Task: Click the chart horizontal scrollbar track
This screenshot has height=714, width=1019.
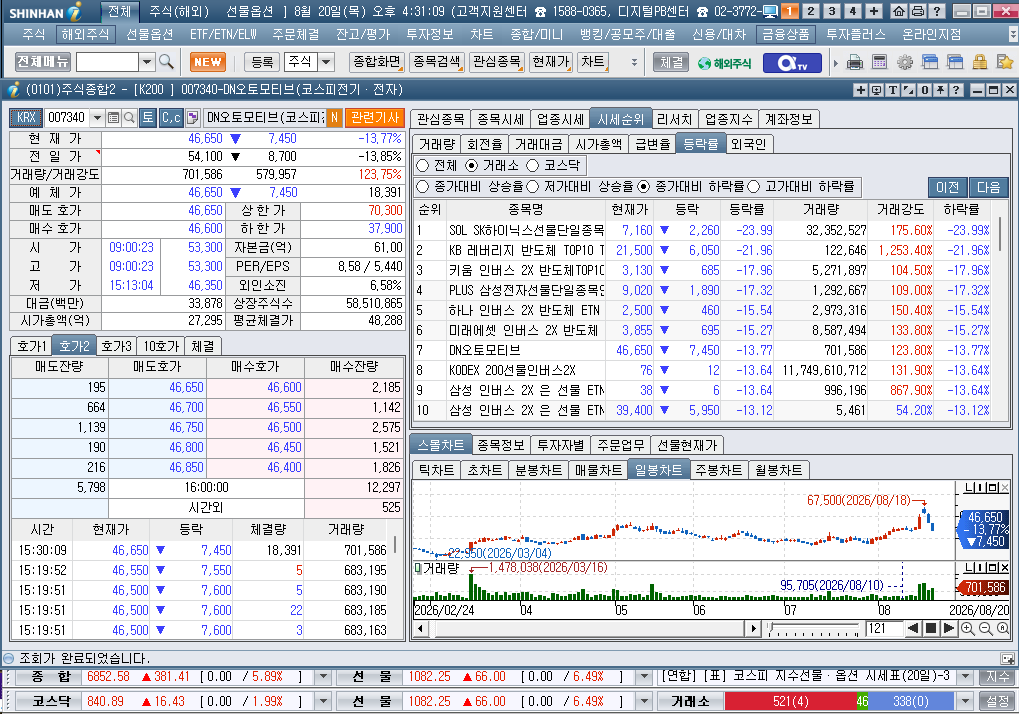Action: point(586,628)
